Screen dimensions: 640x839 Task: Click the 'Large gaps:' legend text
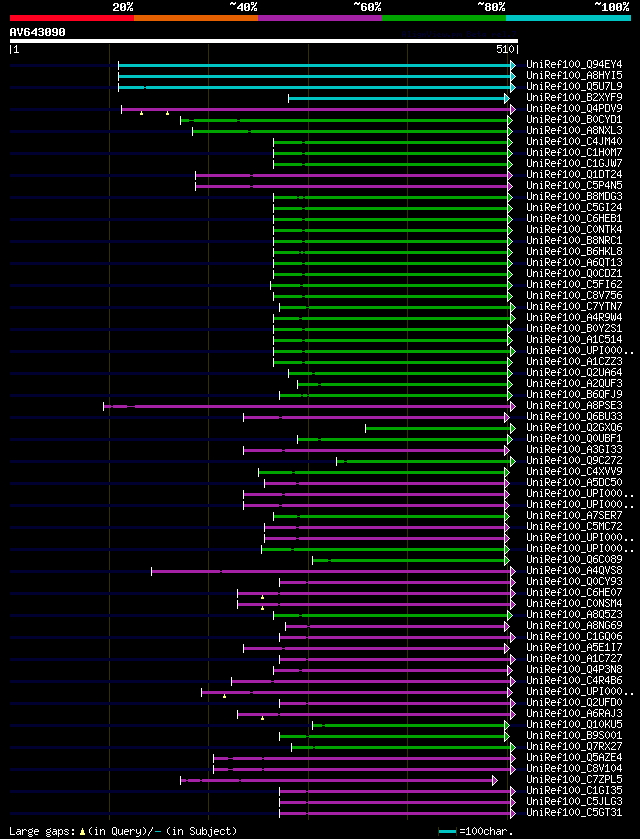click(42, 832)
